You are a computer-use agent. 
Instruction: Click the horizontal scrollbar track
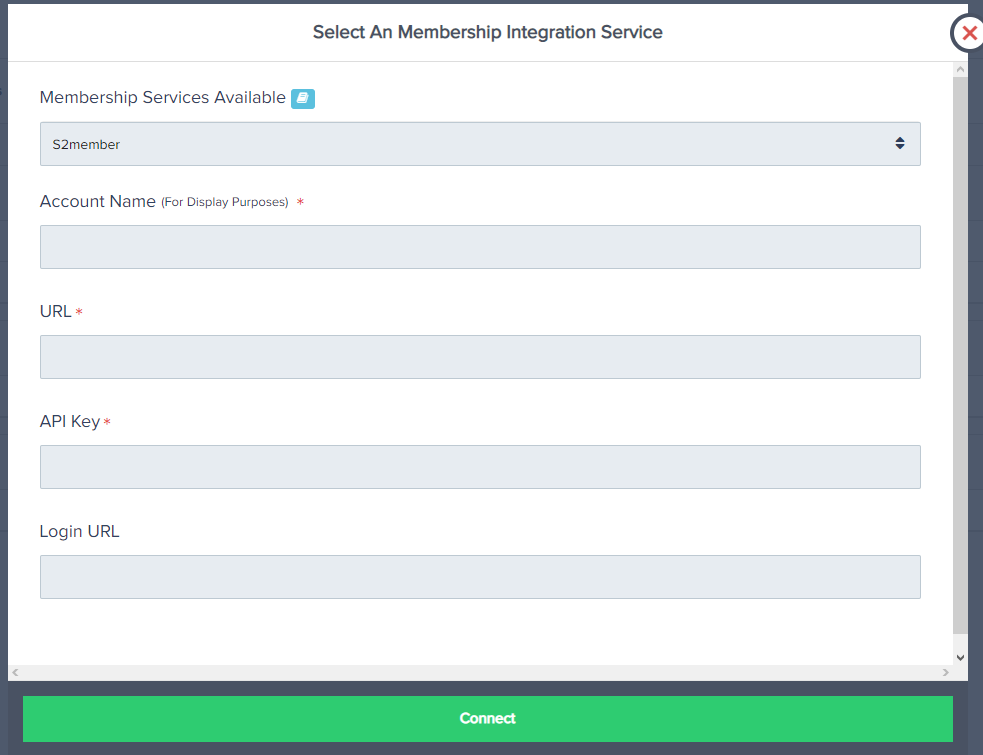(x=480, y=673)
